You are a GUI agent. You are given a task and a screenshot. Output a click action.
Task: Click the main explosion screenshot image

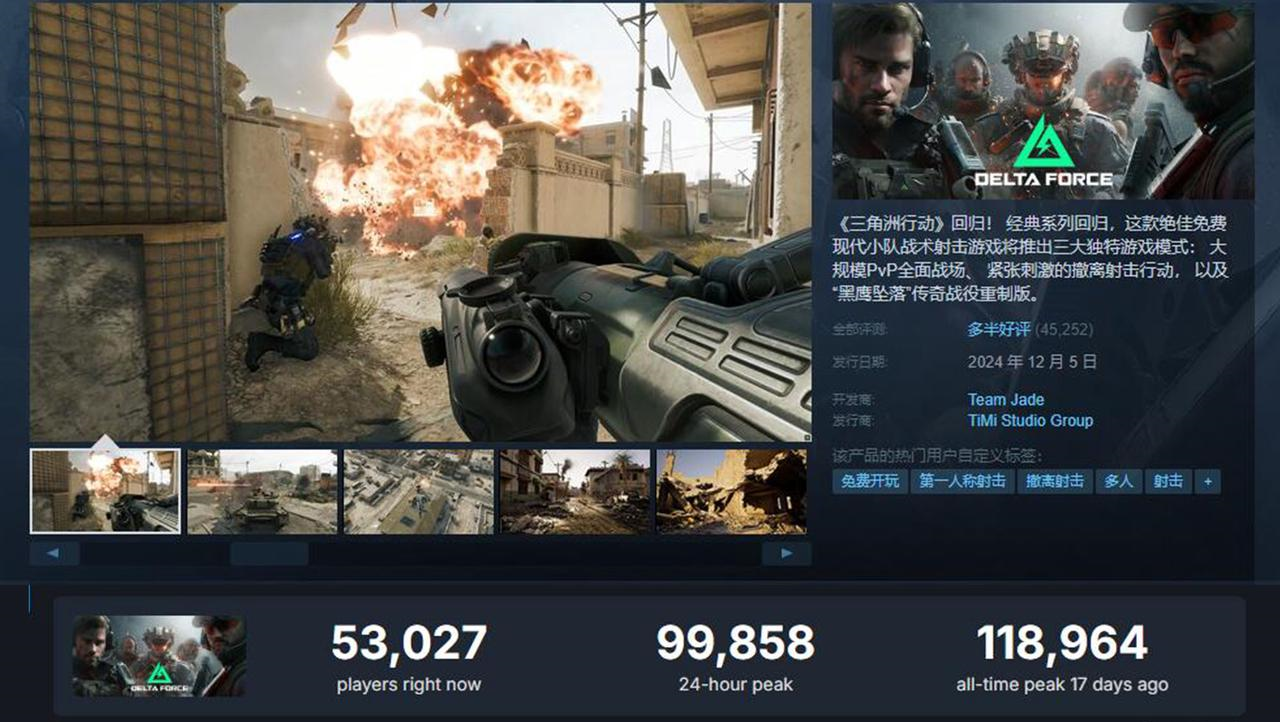pyautogui.click(x=420, y=222)
